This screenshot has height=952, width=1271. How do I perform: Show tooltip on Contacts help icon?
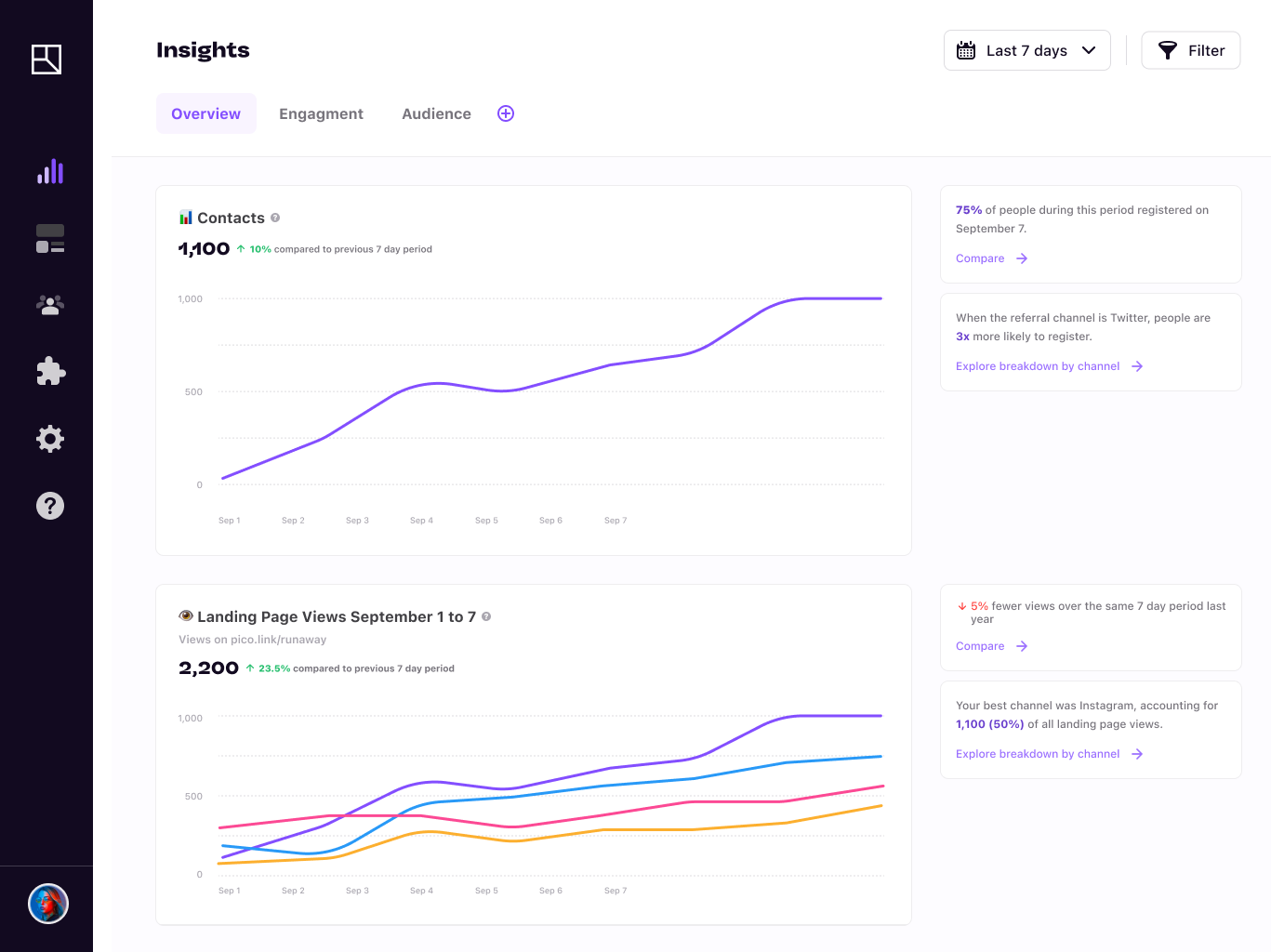(274, 217)
